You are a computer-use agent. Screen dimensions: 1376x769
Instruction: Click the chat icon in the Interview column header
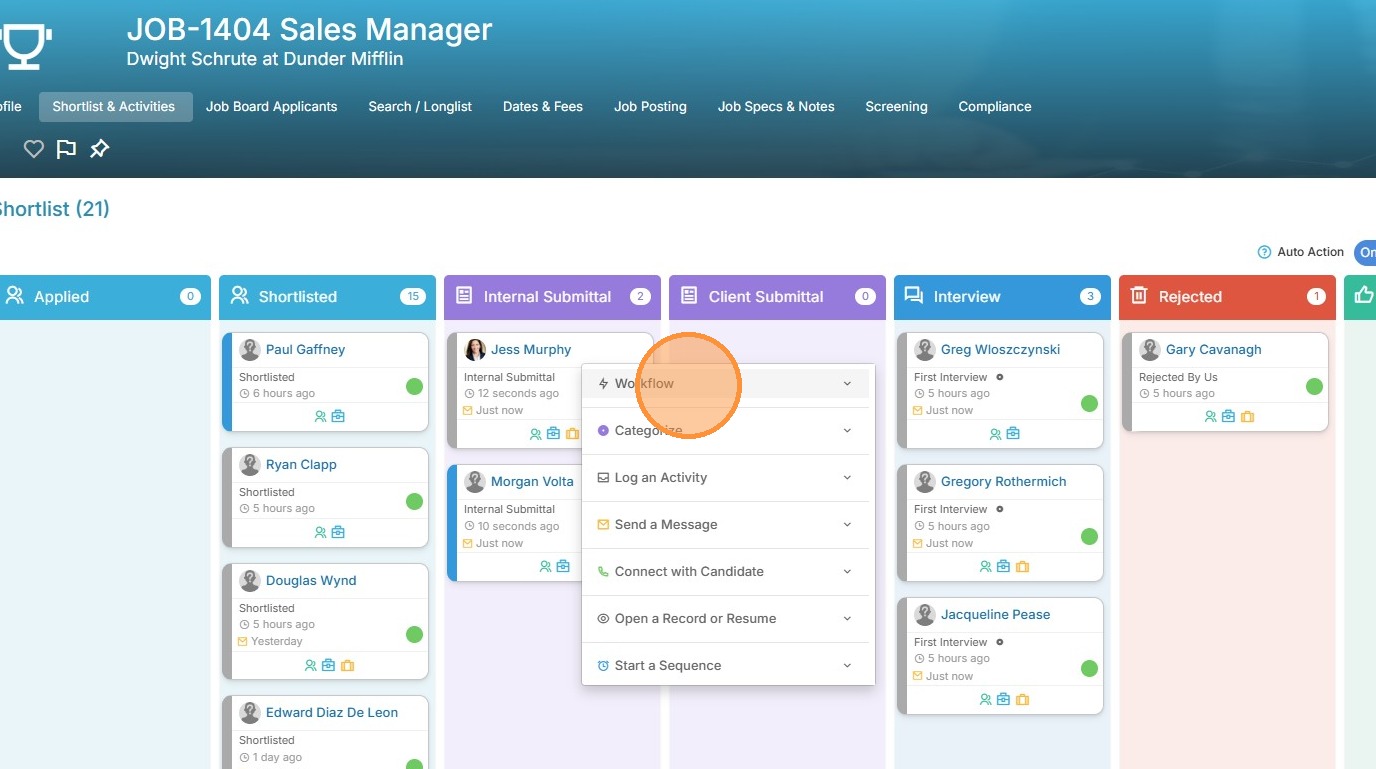click(913, 296)
